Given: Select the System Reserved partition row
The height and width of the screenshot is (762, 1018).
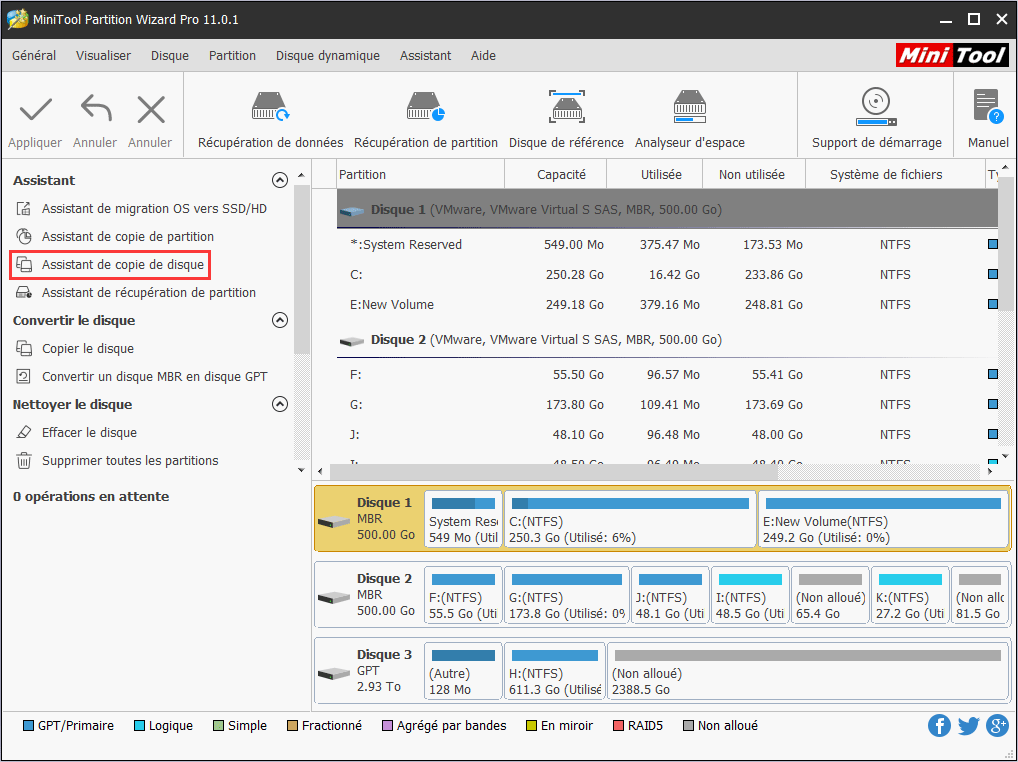Looking at the screenshot, I should [x=667, y=245].
